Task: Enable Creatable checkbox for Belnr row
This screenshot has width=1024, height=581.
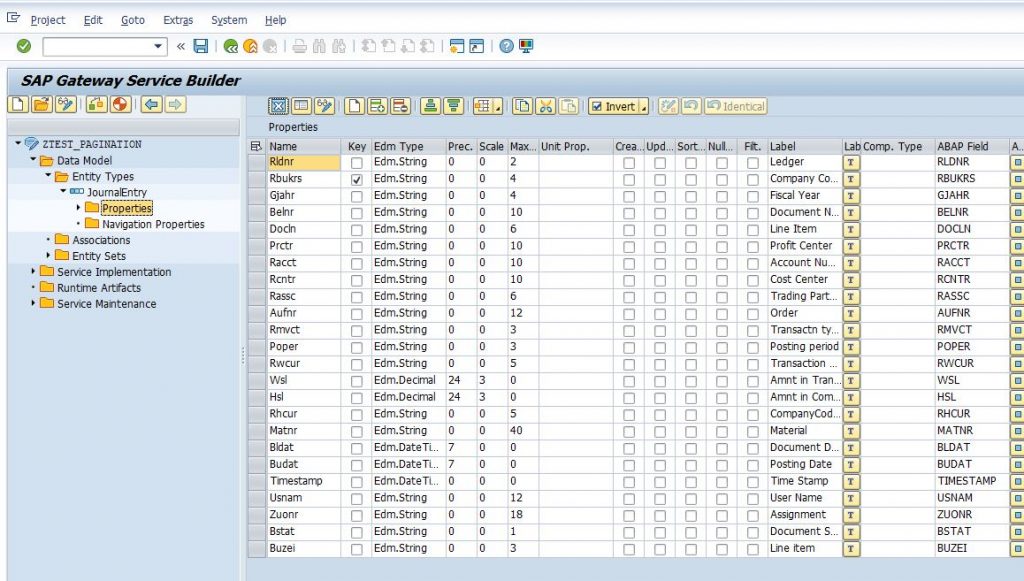Action: coord(629,213)
